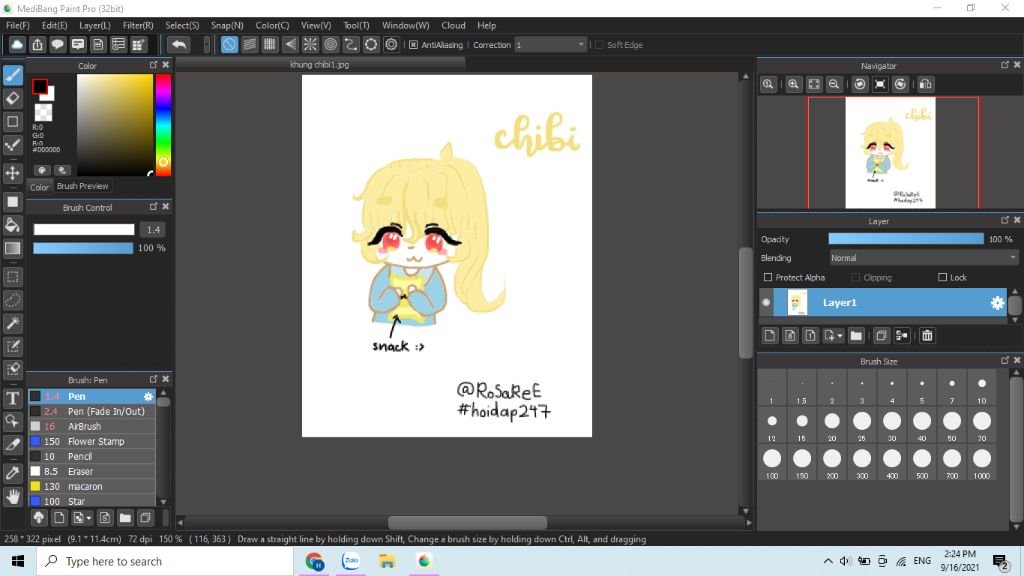Open snap settings gear icon
Image resolution: width=1024 pixels, height=576 pixels.
[391, 44]
